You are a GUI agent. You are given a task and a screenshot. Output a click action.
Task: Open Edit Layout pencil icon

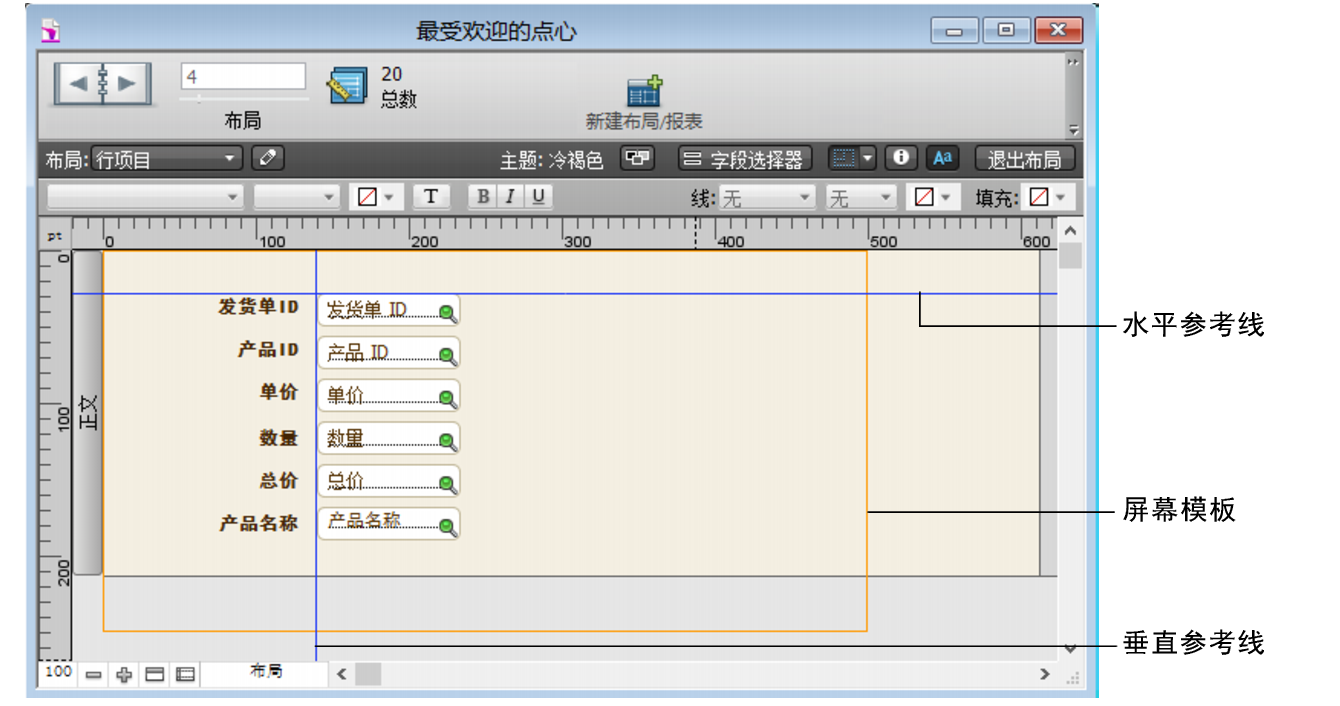click(267, 158)
